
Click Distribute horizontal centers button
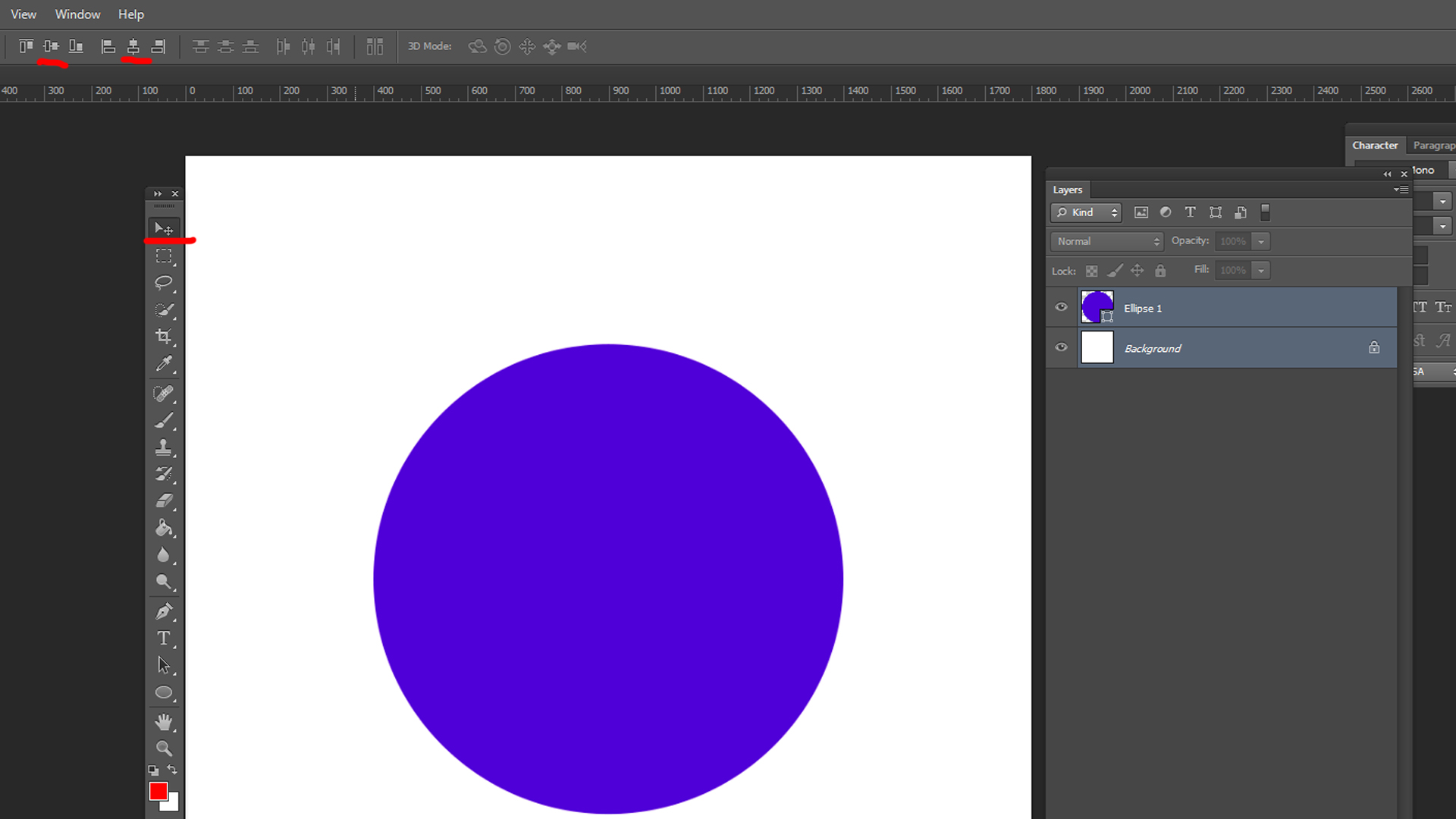308,46
